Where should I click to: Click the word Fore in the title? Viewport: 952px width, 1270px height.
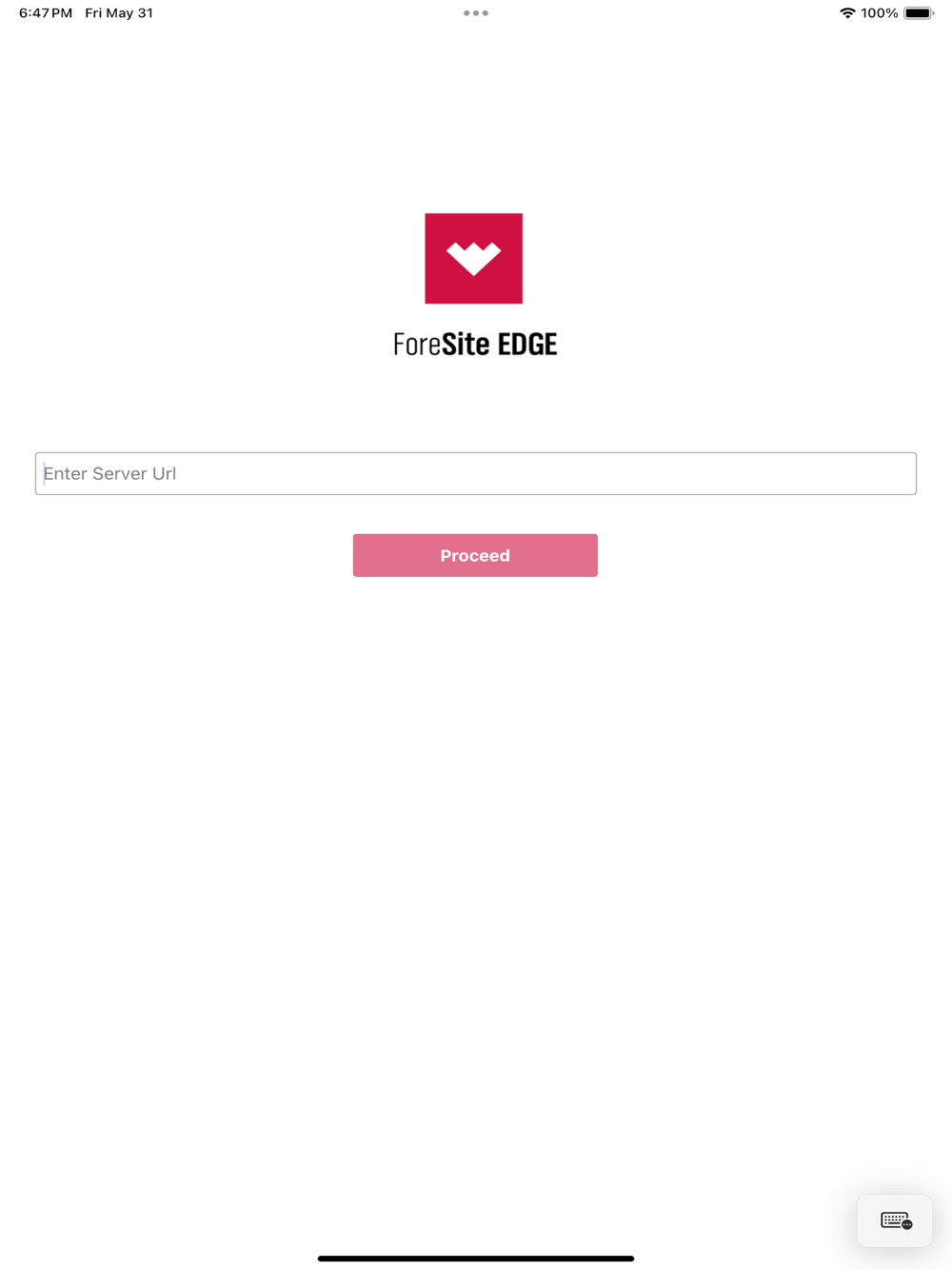click(x=417, y=344)
